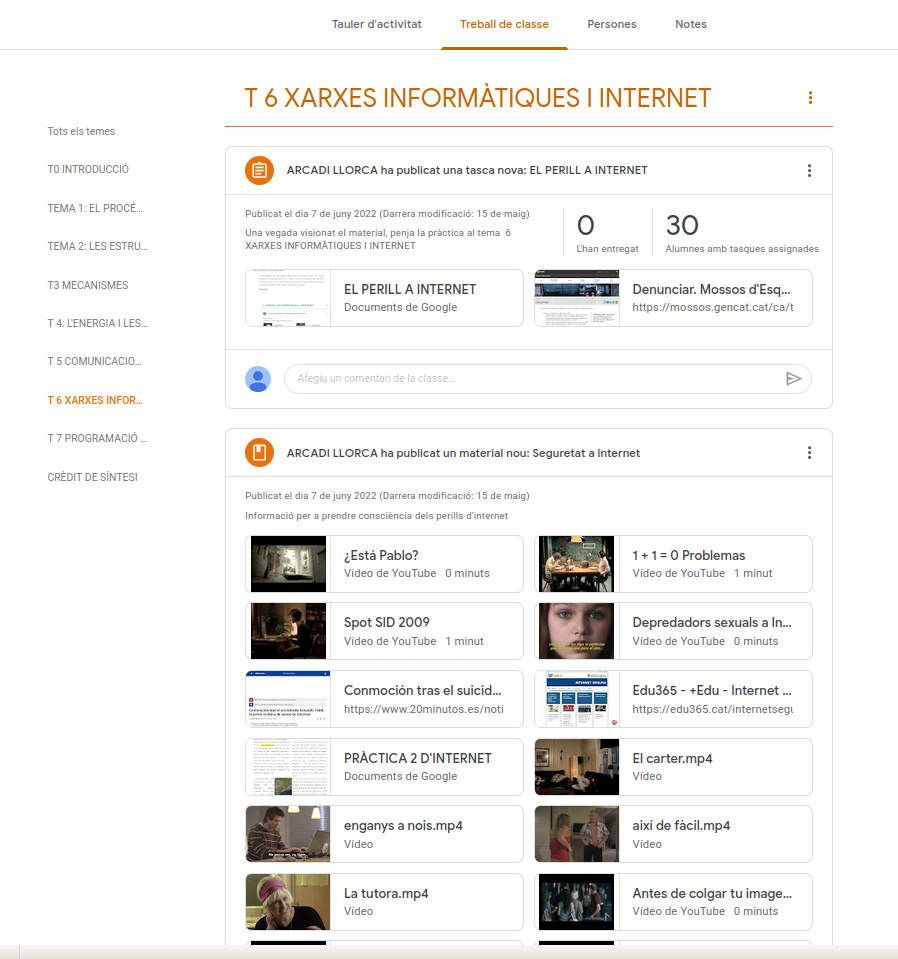Open the Spot SID 2009 video
The width and height of the screenshot is (898, 959).
[384, 631]
